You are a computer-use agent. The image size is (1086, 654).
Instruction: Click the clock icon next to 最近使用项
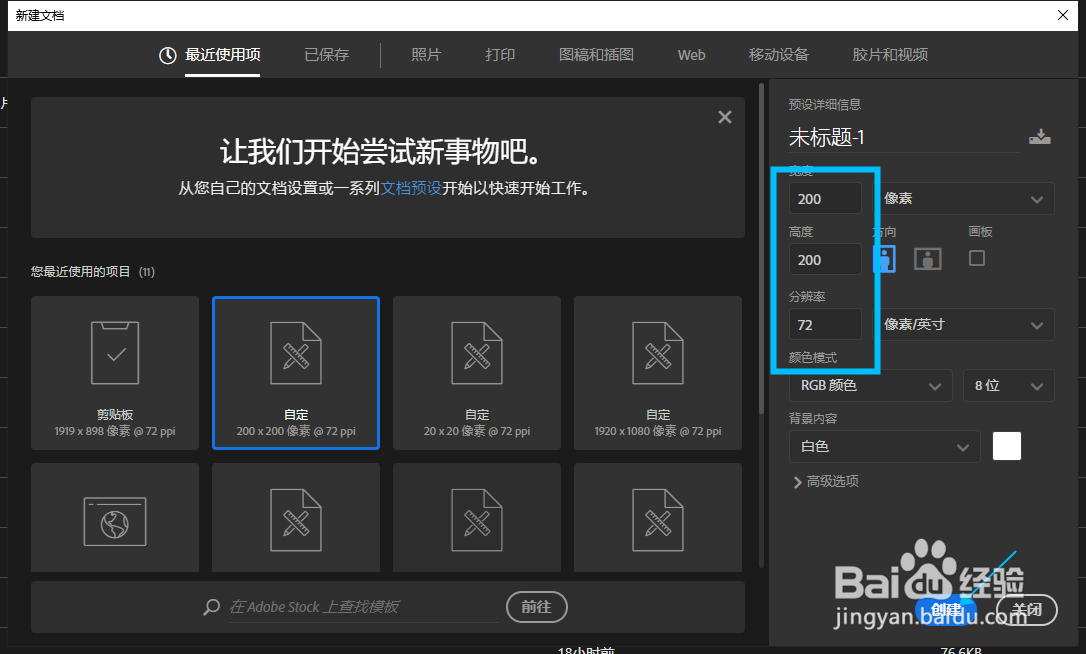pos(167,55)
